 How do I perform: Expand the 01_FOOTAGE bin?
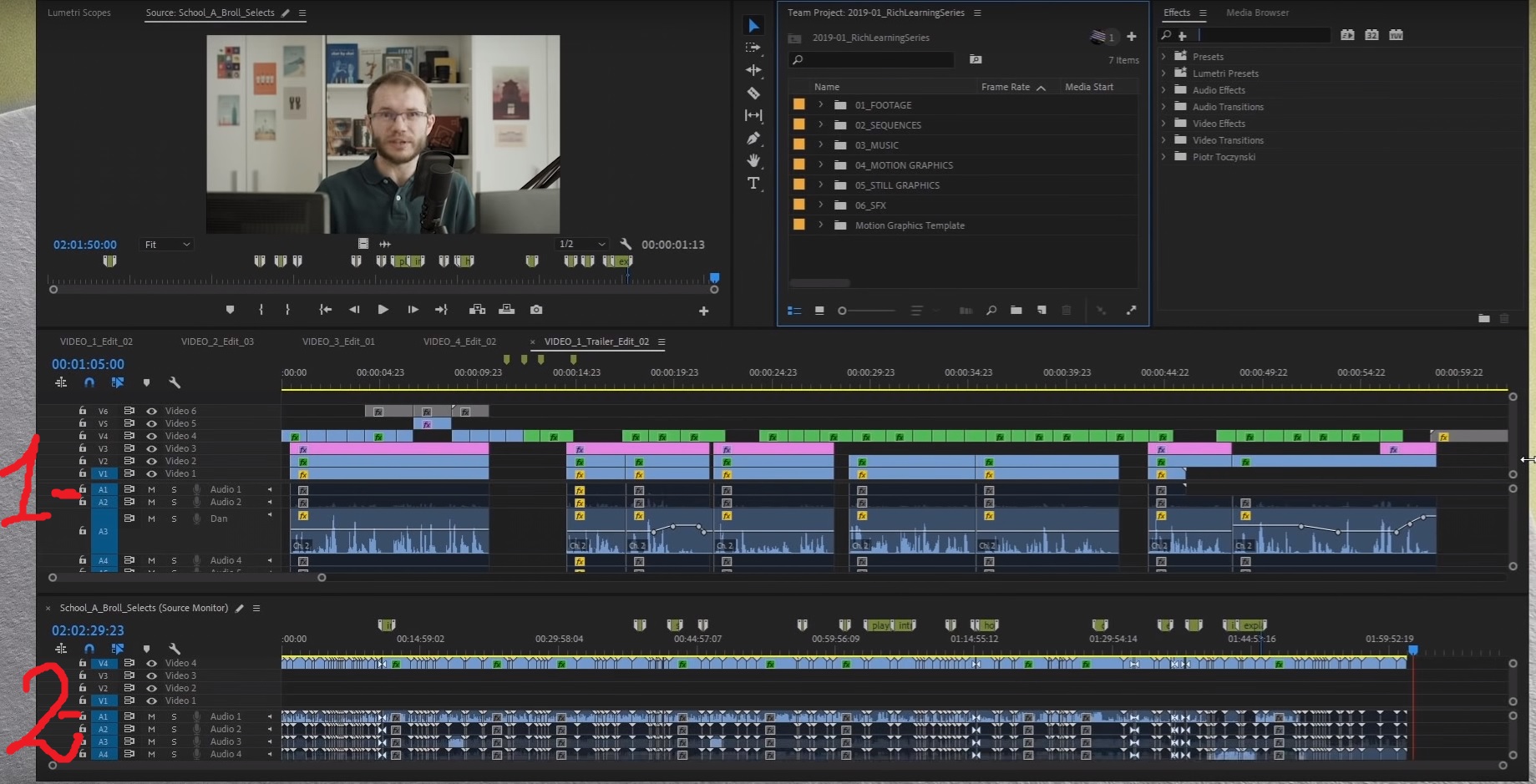820,104
